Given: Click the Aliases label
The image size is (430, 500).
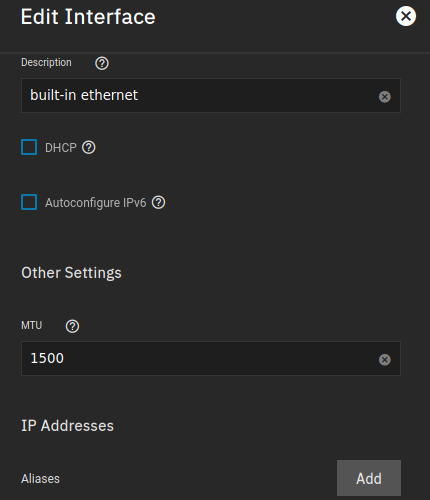Looking at the screenshot, I should tap(40, 479).
